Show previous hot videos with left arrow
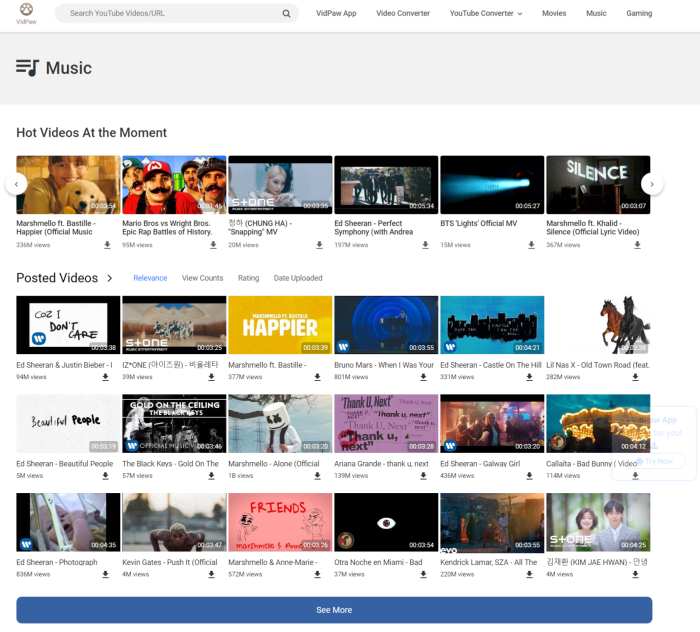 (17, 184)
